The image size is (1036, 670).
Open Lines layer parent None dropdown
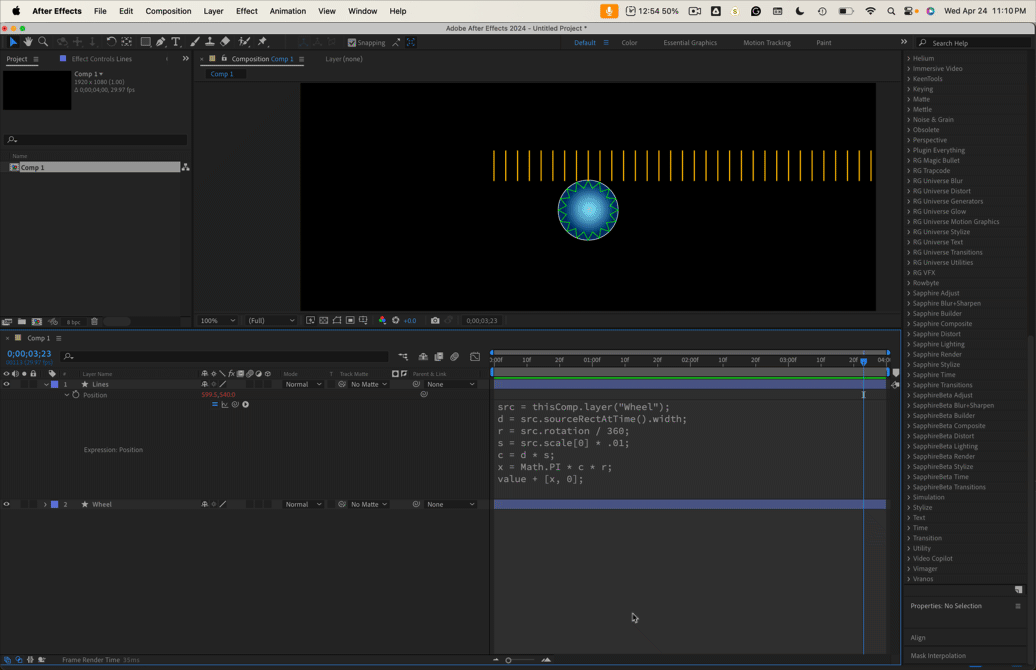coord(450,384)
